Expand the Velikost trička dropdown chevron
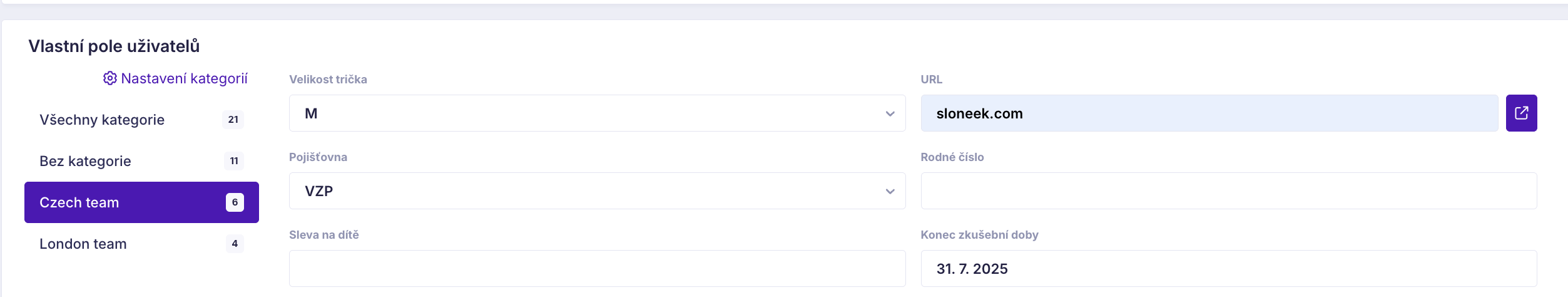The height and width of the screenshot is (297, 1568). click(x=890, y=114)
